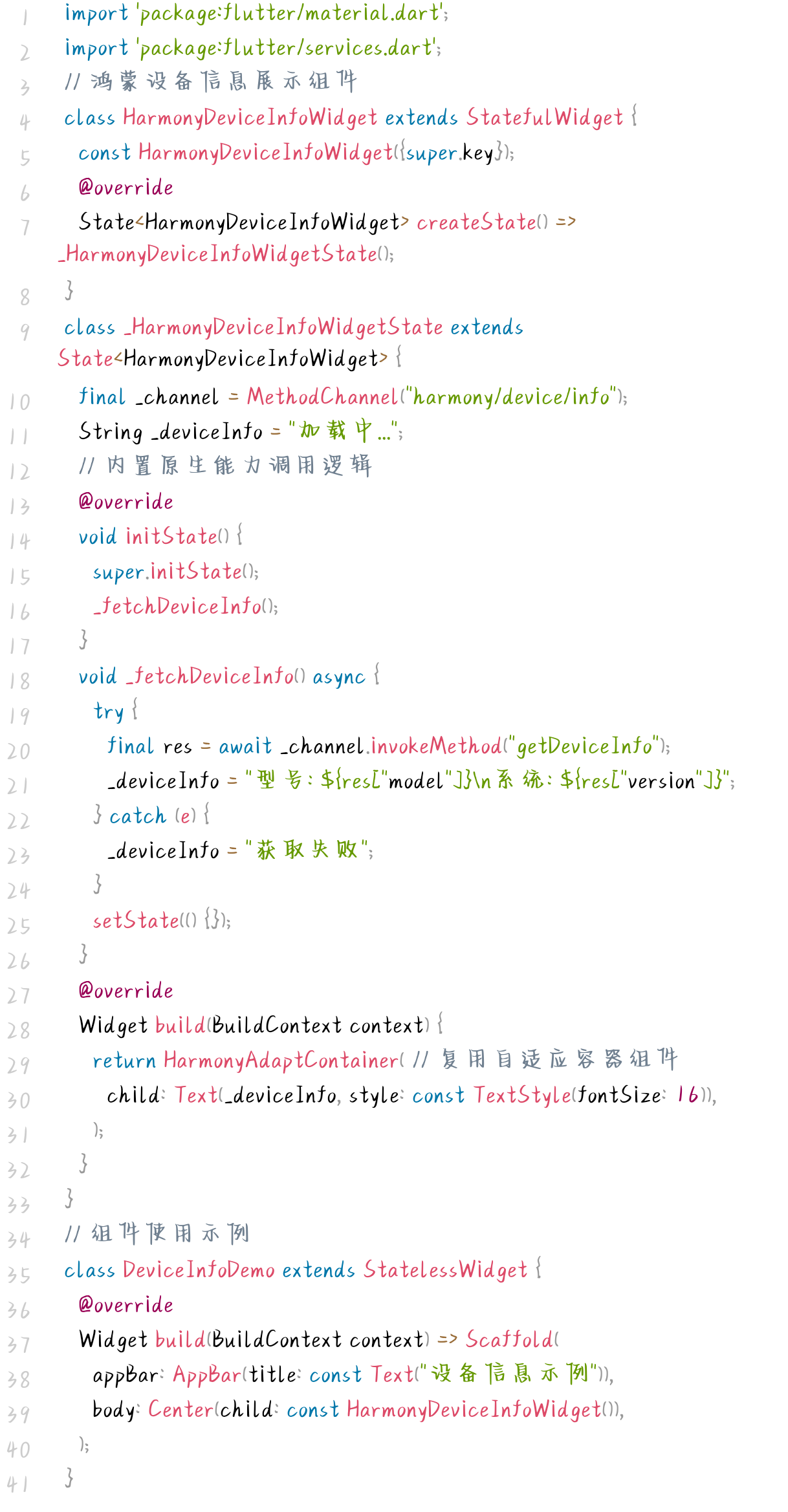Click the string "getDeviceInfo" on line 20

tap(584, 747)
